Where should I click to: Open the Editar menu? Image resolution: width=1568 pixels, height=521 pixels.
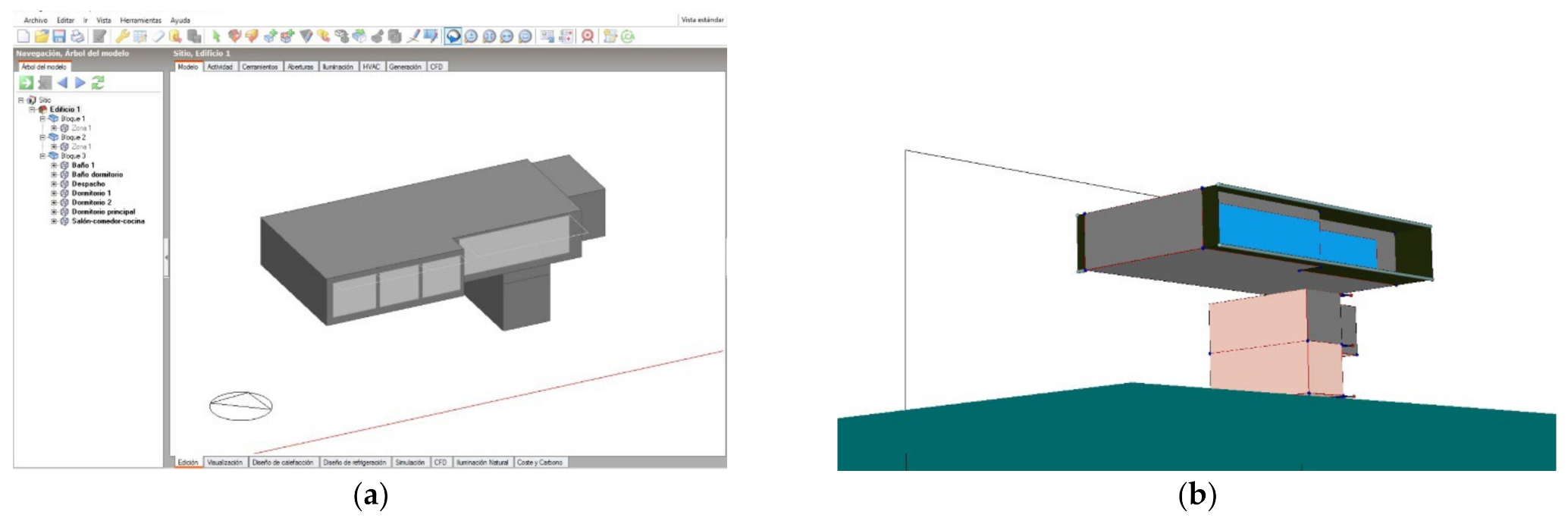[66, 20]
